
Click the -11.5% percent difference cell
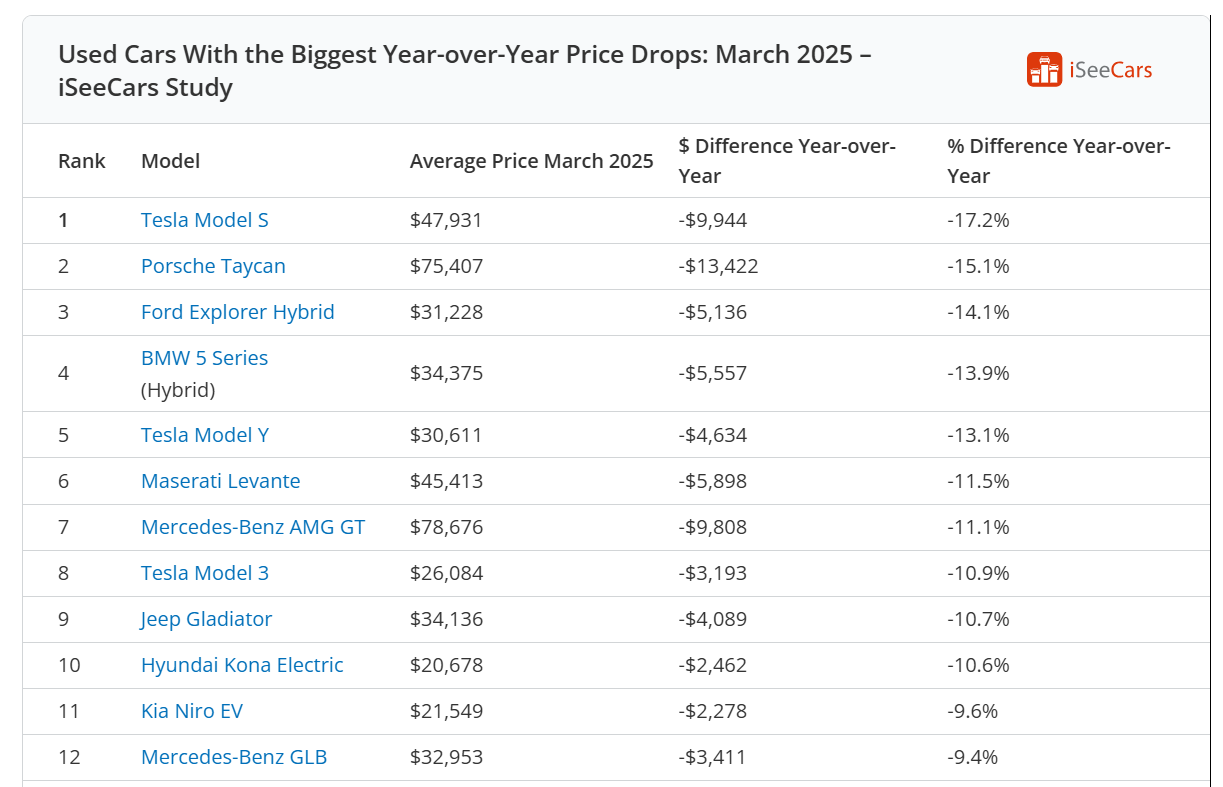tap(978, 481)
